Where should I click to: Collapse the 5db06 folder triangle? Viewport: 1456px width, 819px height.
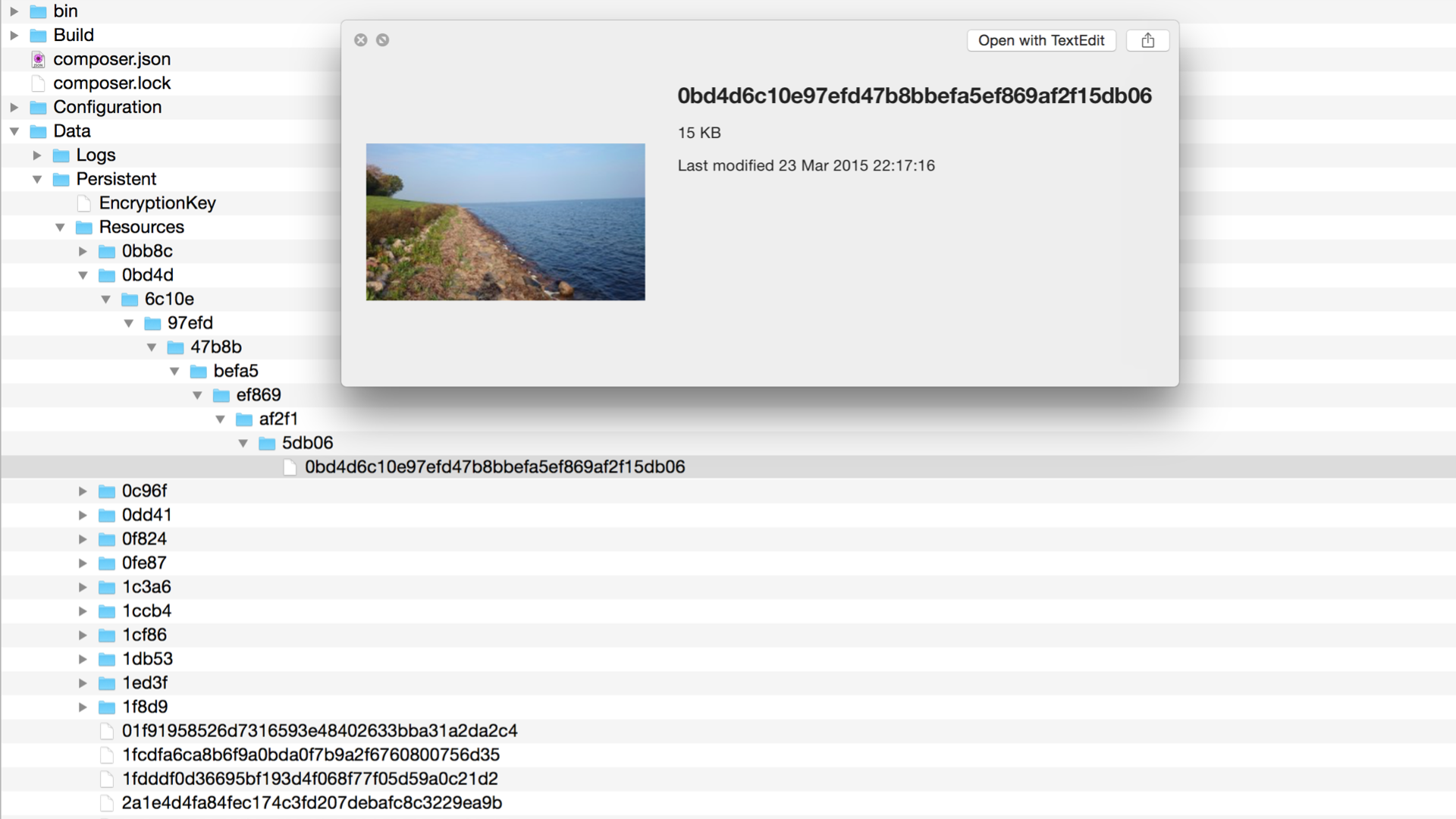tap(243, 444)
